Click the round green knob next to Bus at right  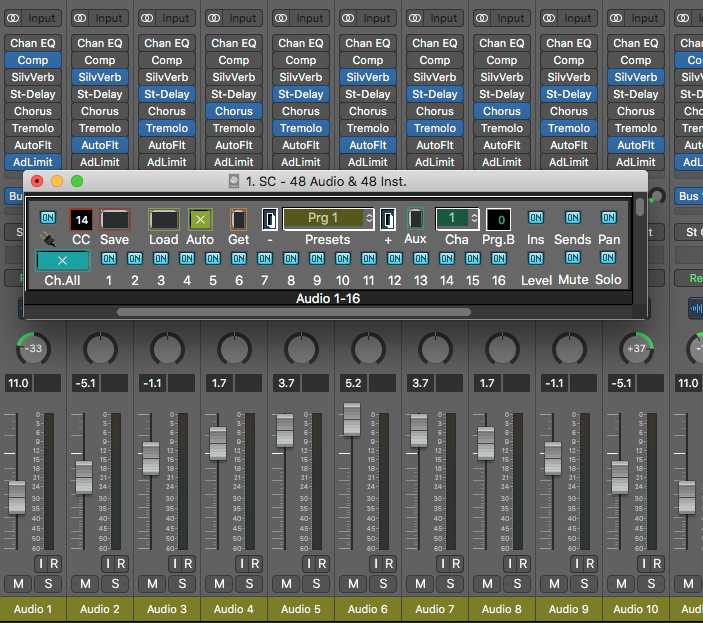click(x=657, y=196)
